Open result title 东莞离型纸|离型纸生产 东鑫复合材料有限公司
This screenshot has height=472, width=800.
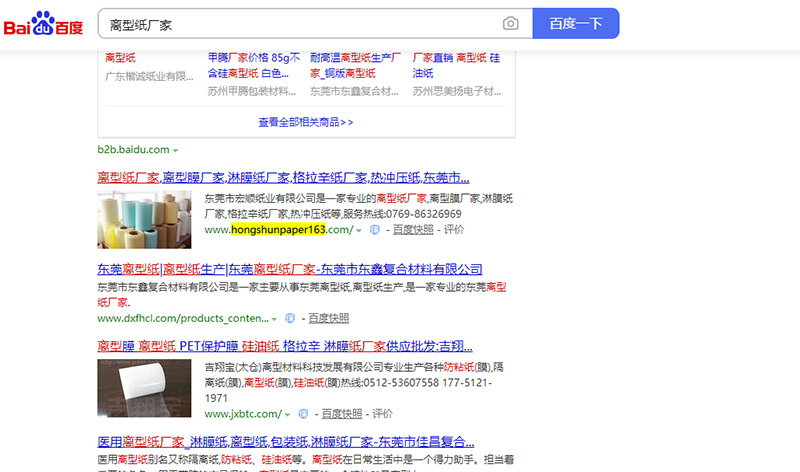point(290,269)
